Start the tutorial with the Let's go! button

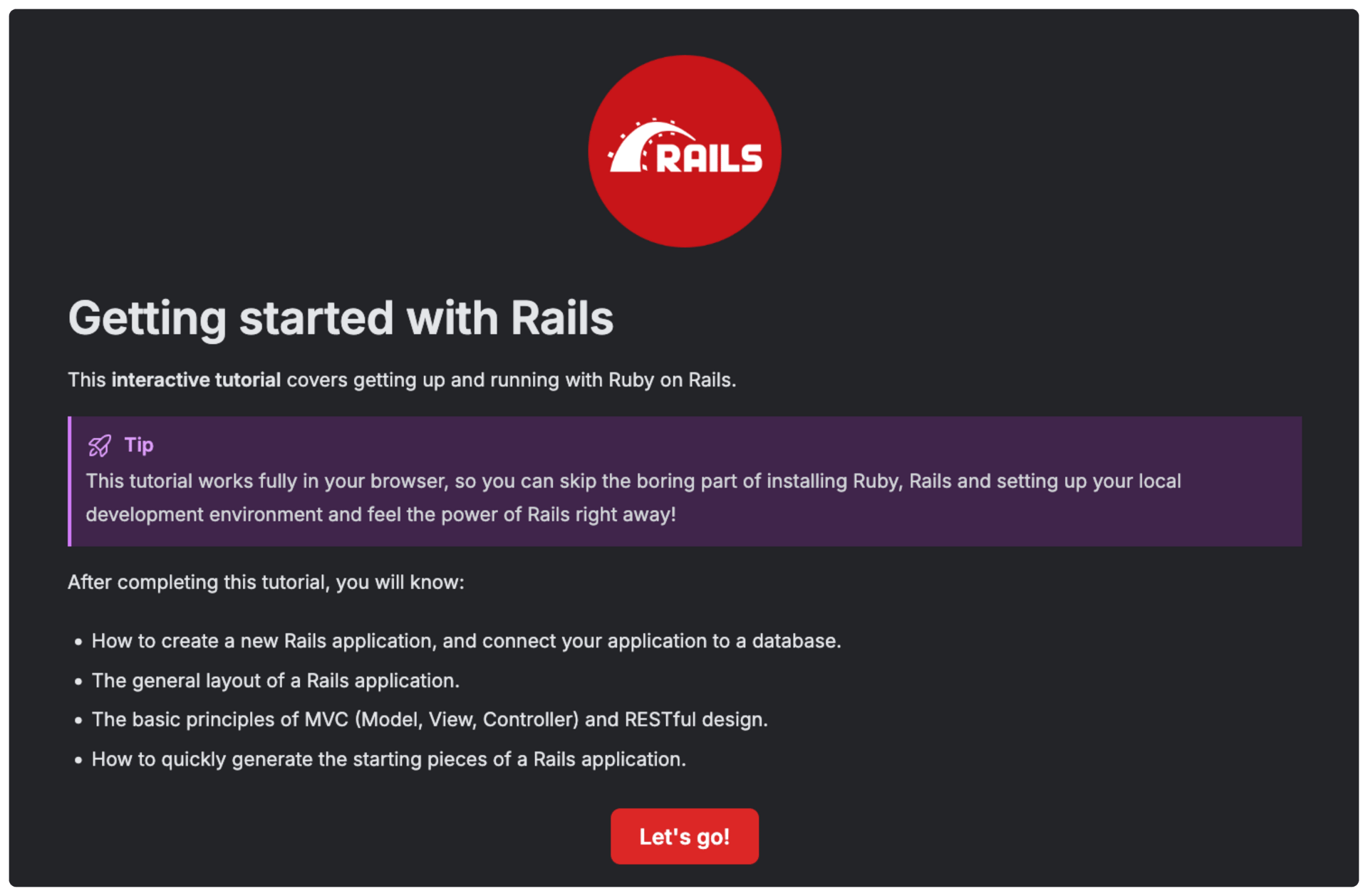click(x=684, y=836)
